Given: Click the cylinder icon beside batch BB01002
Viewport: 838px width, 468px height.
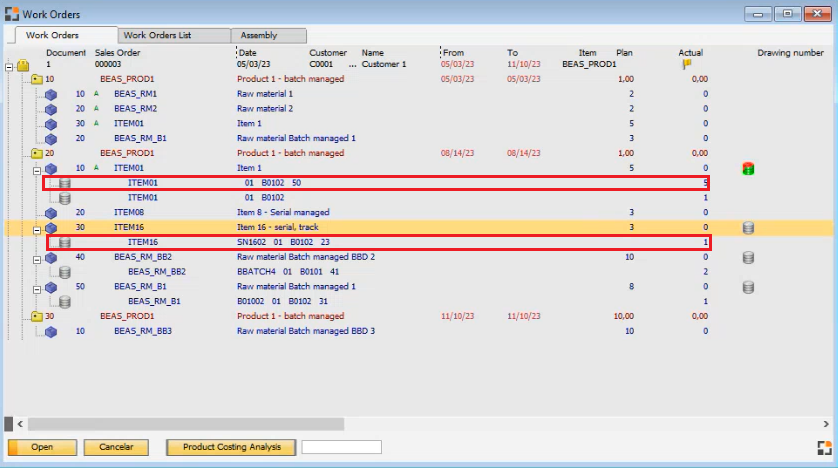Looking at the screenshot, I should pos(65,301).
